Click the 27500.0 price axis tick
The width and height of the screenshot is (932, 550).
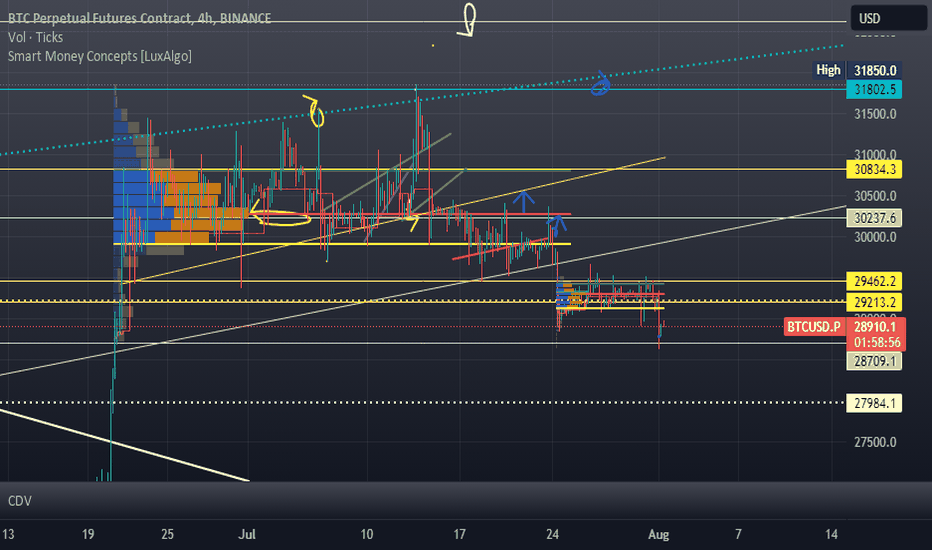tap(875, 442)
